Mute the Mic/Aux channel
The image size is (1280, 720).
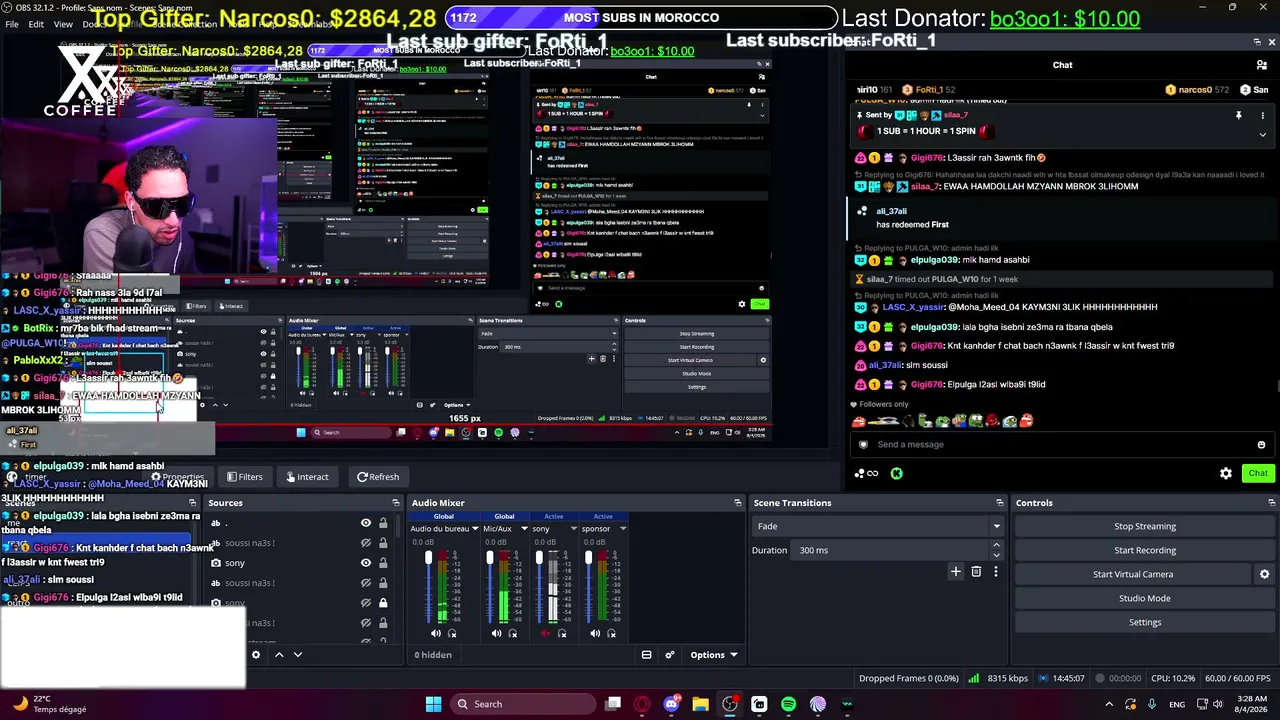tap(497, 633)
